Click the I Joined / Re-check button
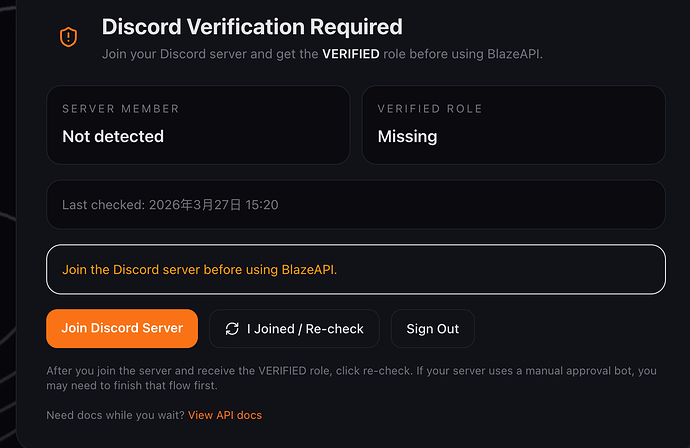 [x=294, y=328]
